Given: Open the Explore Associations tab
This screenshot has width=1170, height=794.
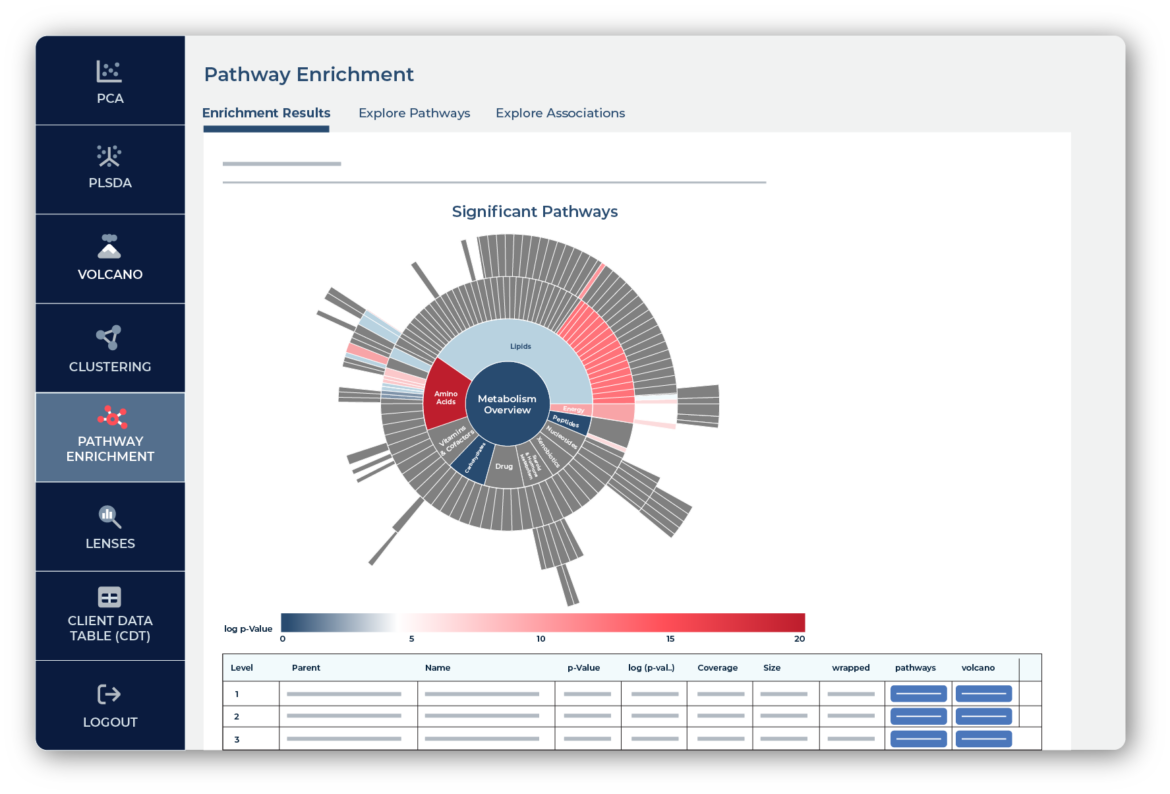Looking at the screenshot, I should [x=560, y=113].
